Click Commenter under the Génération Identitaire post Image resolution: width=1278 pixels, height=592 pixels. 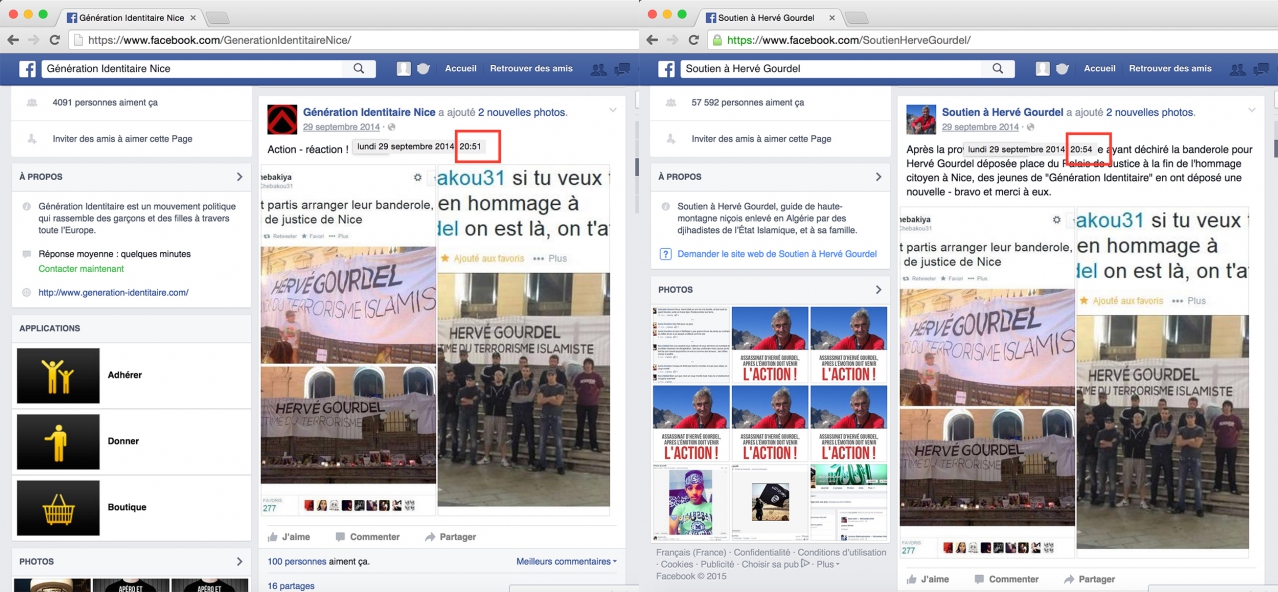367,537
